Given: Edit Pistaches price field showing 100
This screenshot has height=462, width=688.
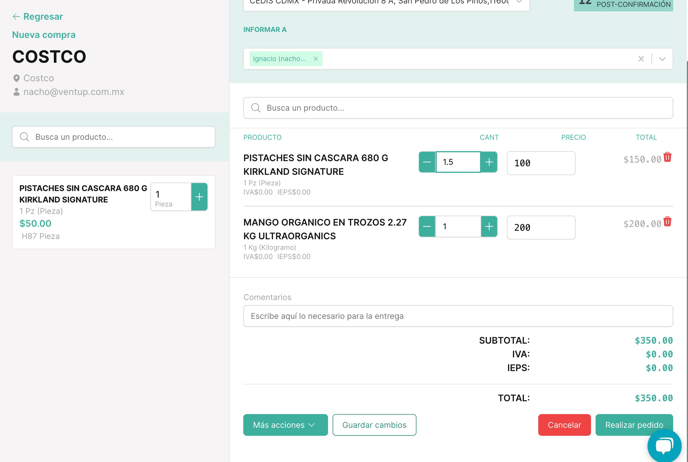Looking at the screenshot, I should [x=541, y=163].
